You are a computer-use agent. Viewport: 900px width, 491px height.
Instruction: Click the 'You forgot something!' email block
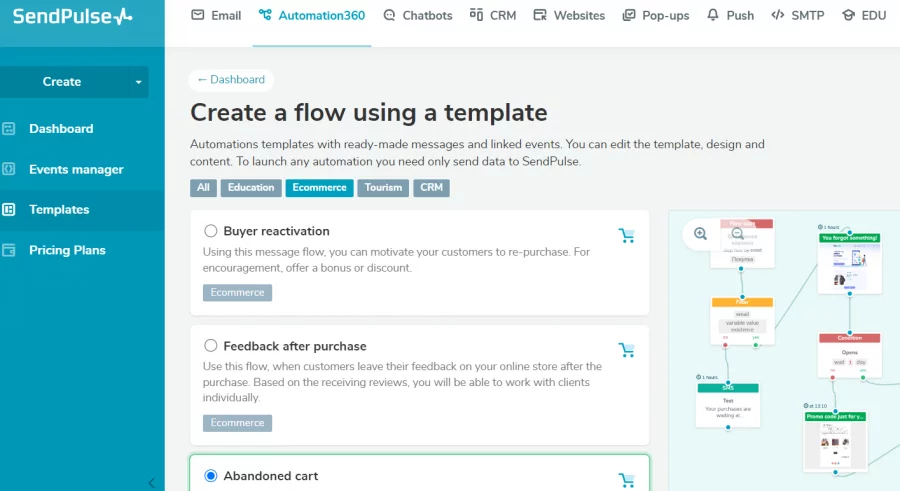[x=849, y=264]
